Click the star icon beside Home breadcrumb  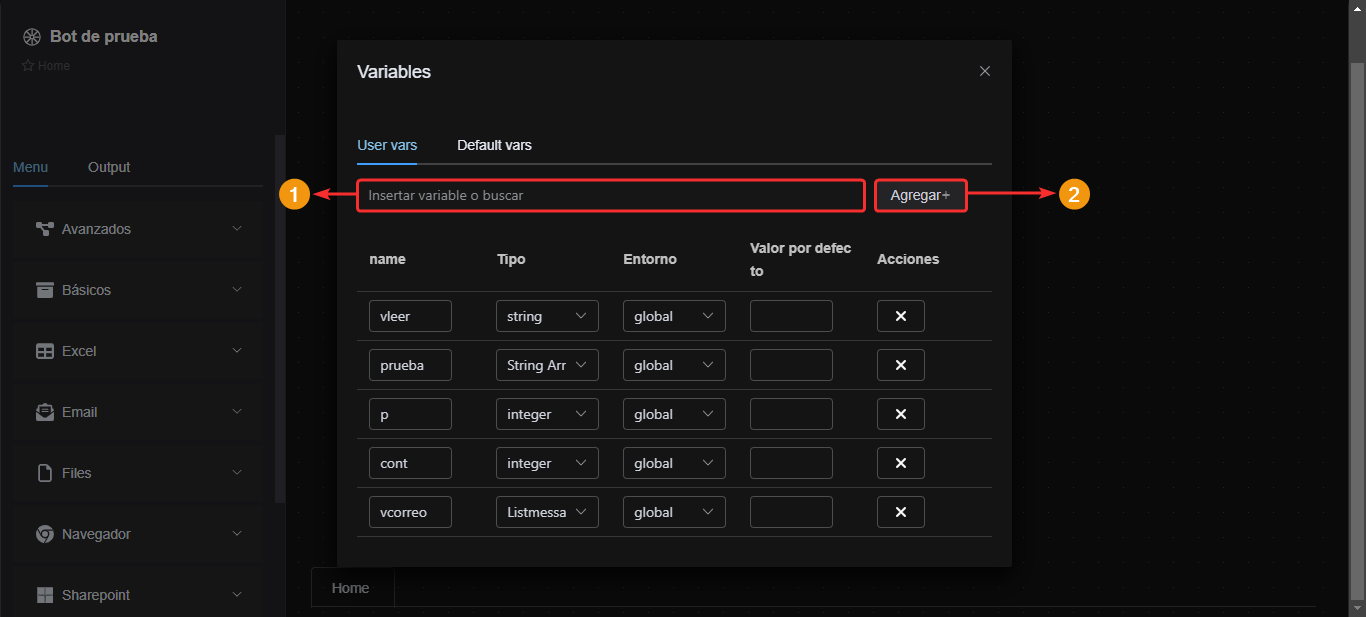pos(28,66)
